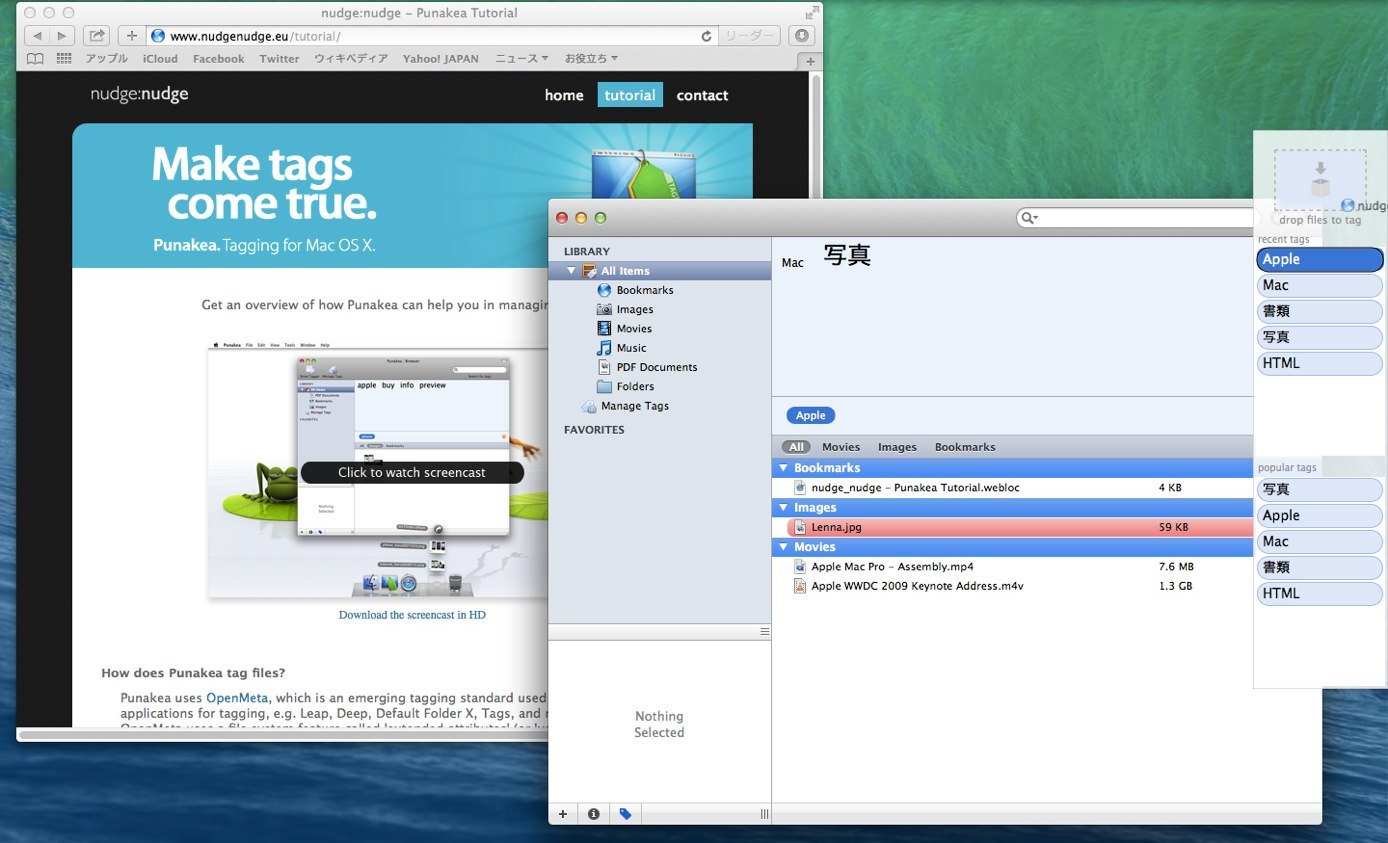
Task: Click the Music note icon in sidebar
Action: [x=604, y=348]
